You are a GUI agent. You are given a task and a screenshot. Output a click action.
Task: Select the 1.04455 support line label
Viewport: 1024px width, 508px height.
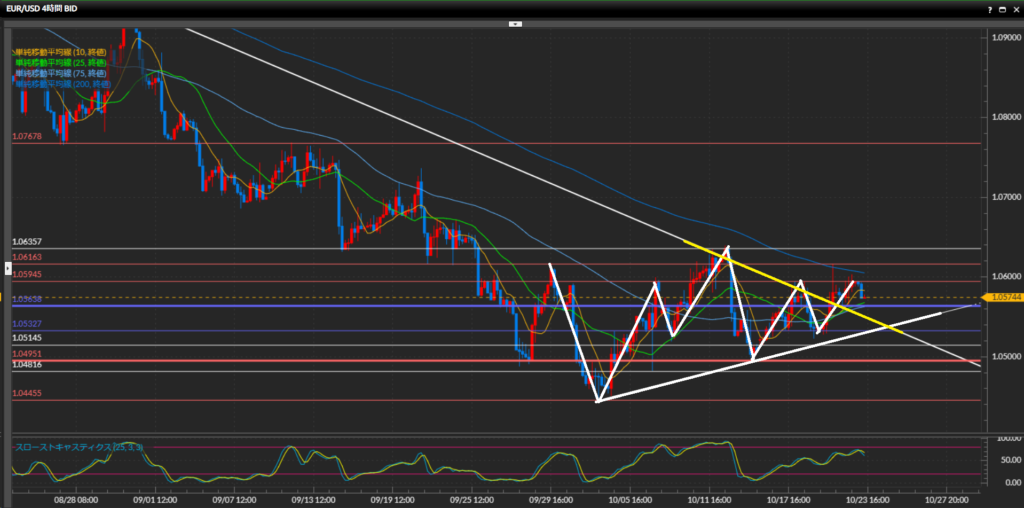pyautogui.click(x=27, y=394)
